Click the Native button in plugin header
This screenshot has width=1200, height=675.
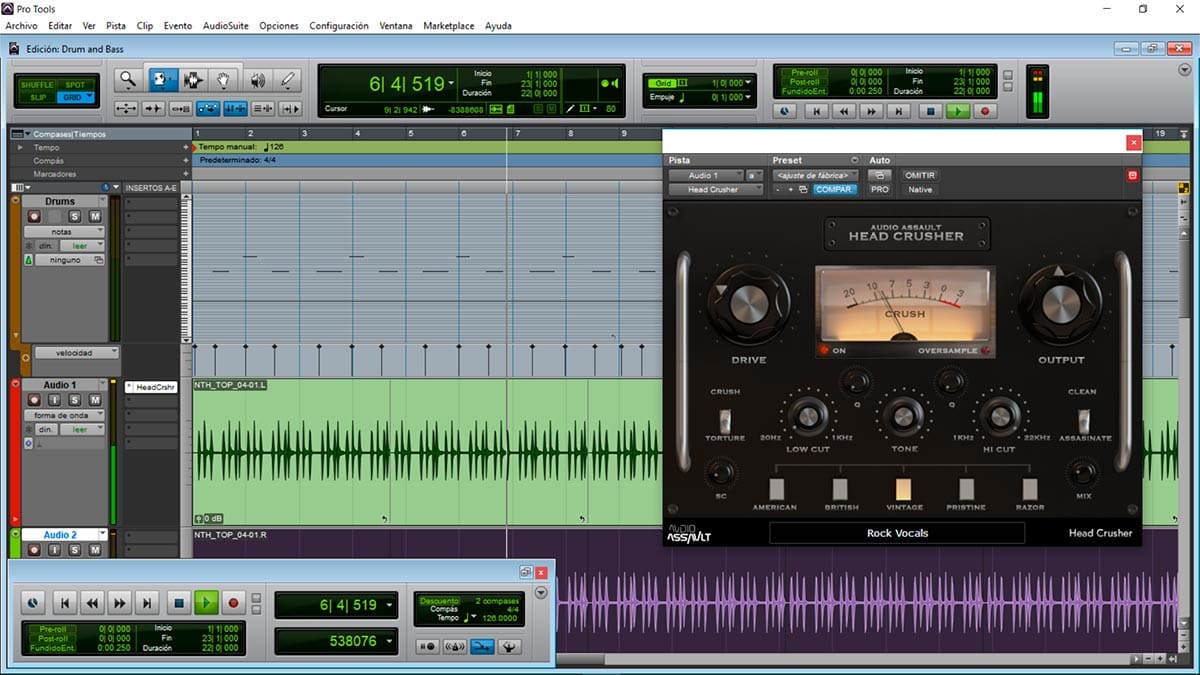pyautogui.click(x=919, y=189)
